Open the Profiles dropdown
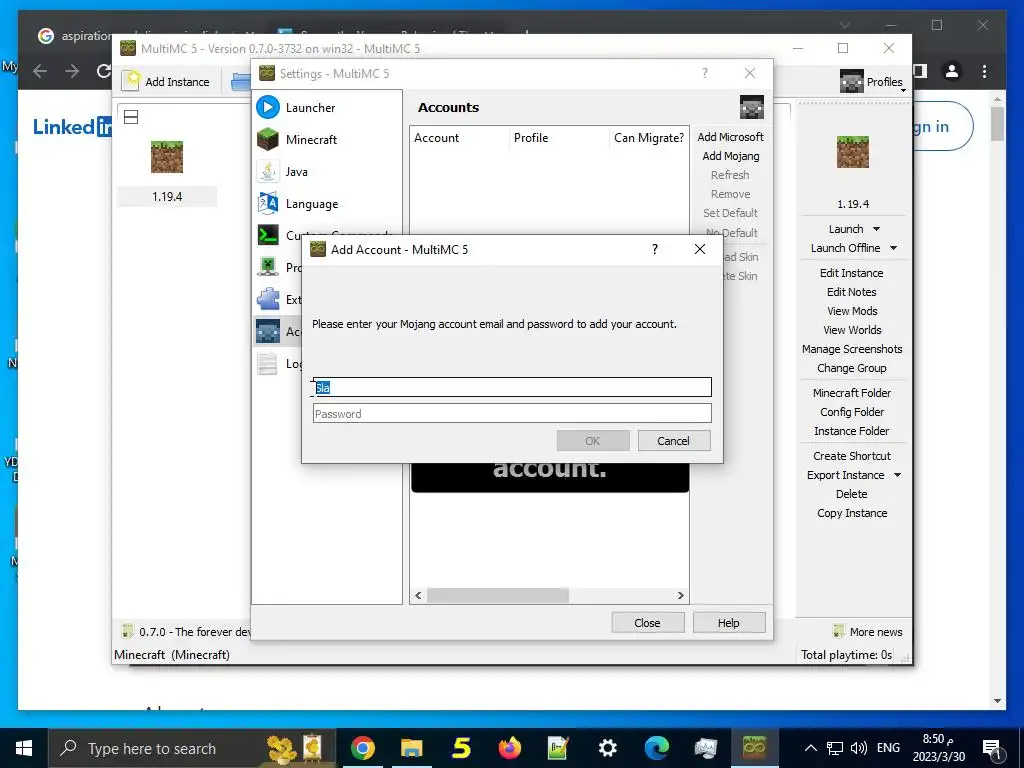Image resolution: width=1024 pixels, height=768 pixels. click(x=872, y=82)
